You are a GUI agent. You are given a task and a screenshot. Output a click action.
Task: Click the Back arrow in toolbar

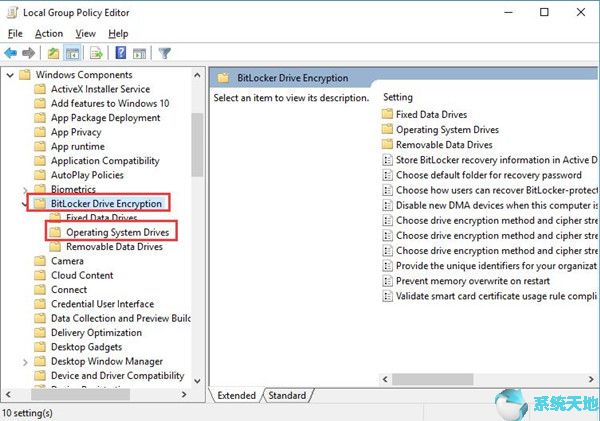click(x=11, y=53)
